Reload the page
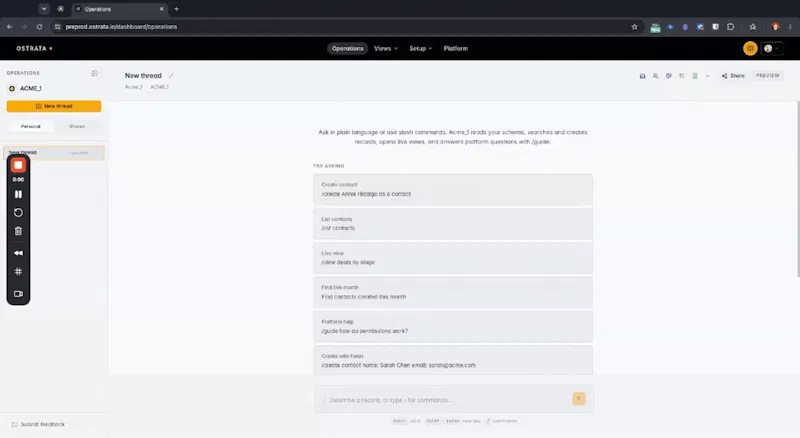 (x=39, y=27)
